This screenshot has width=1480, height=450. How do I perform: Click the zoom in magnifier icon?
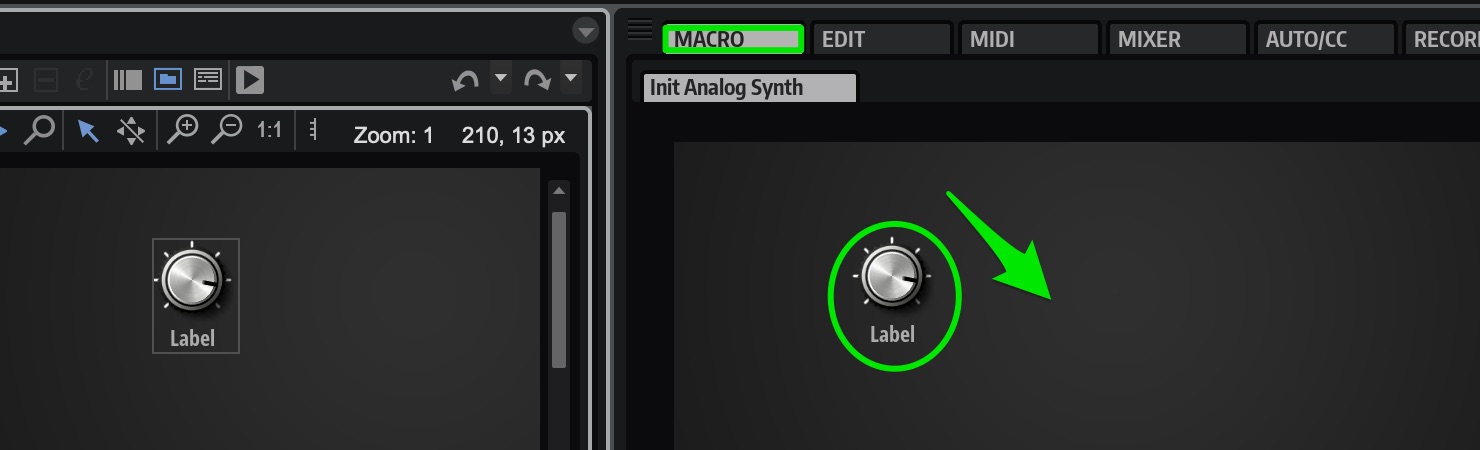pyautogui.click(x=183, y=130)
